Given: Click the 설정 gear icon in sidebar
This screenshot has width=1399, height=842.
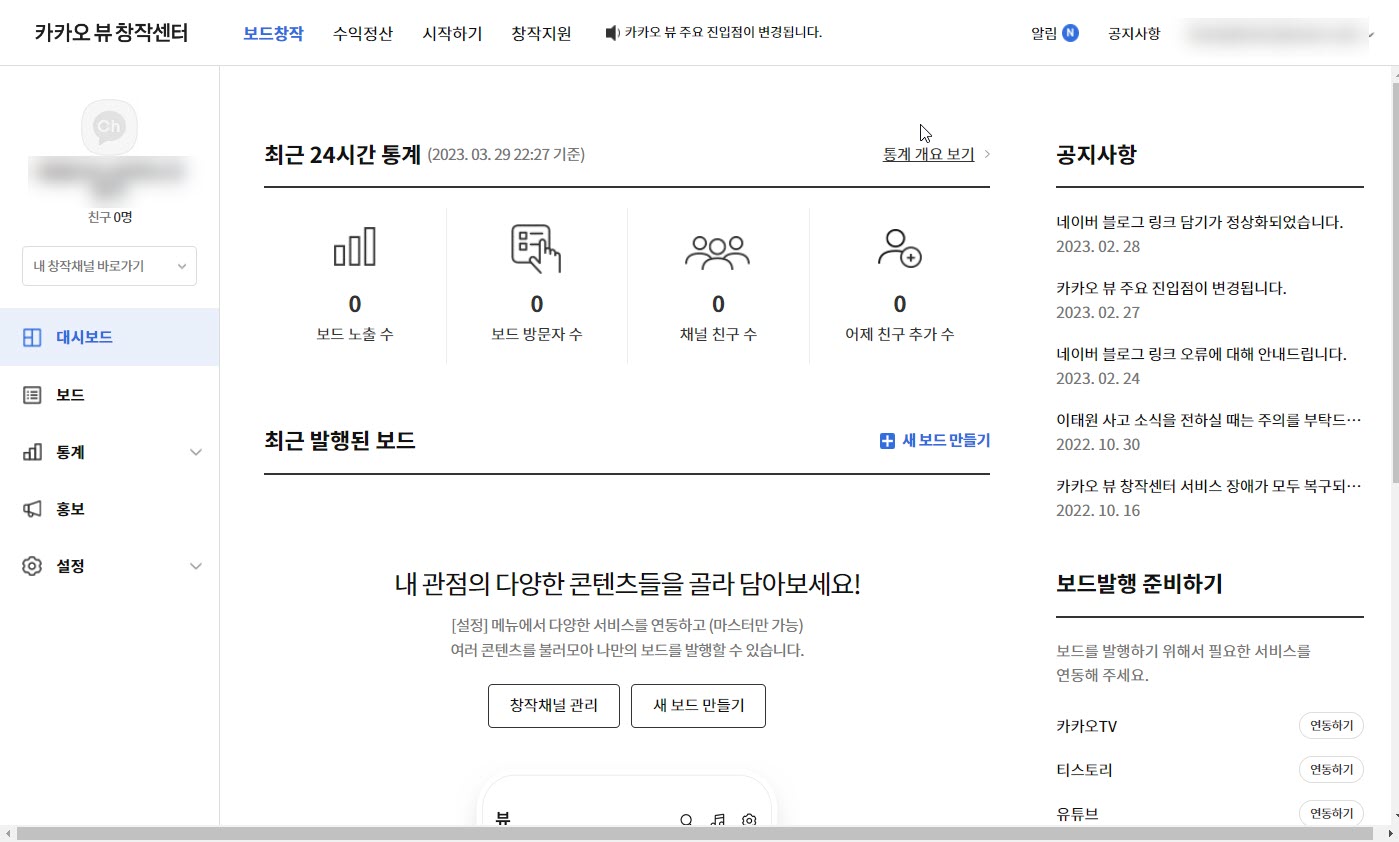Looking at the screenshot, I should click(x=32, y=566).
